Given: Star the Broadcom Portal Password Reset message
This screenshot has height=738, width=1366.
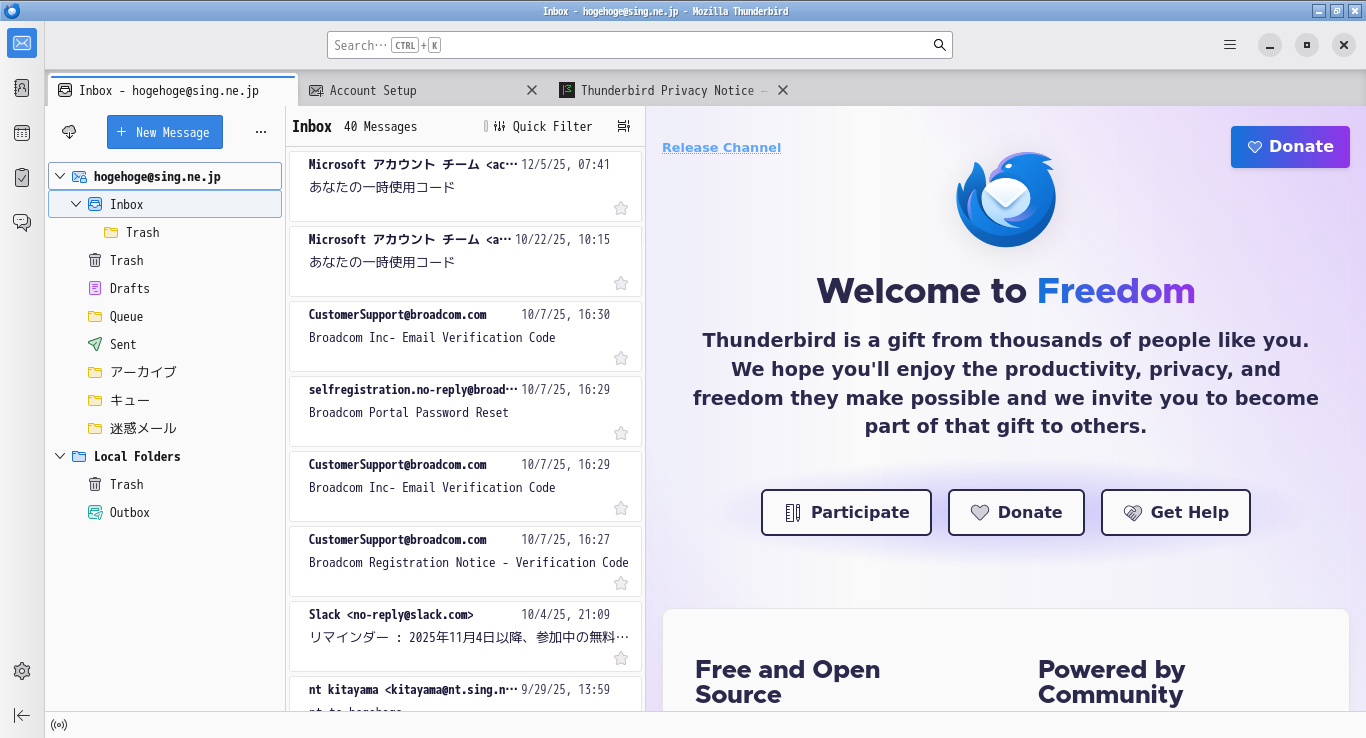Looking at the screenshot, I should coord(621,433).
